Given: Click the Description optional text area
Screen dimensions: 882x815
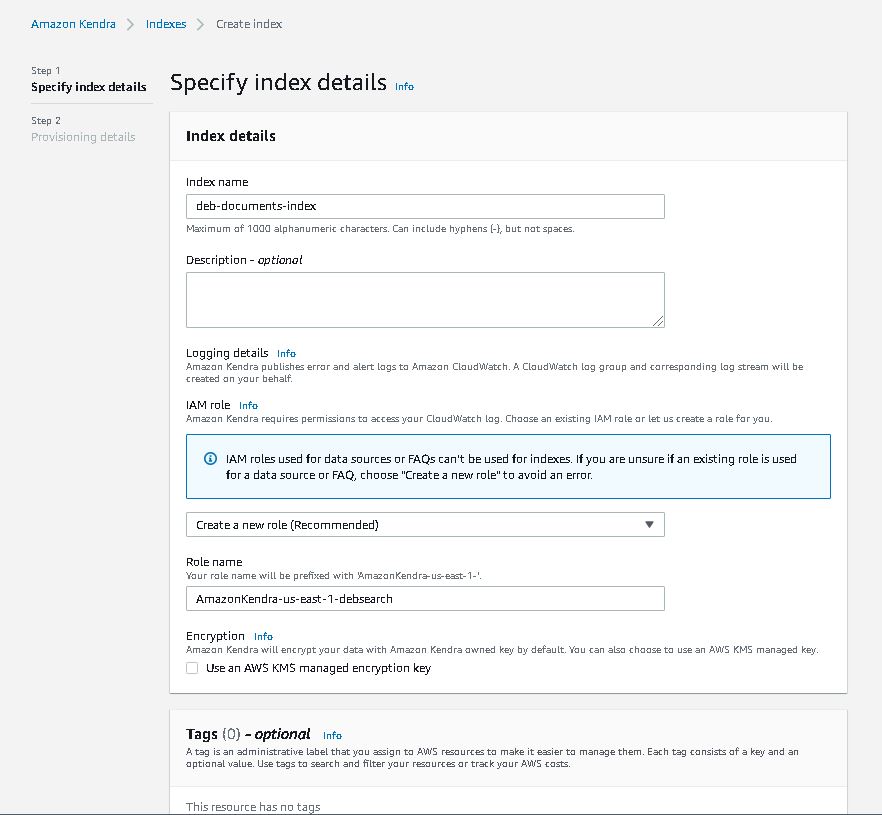Looking at the screenshot, I should [425, 300].
